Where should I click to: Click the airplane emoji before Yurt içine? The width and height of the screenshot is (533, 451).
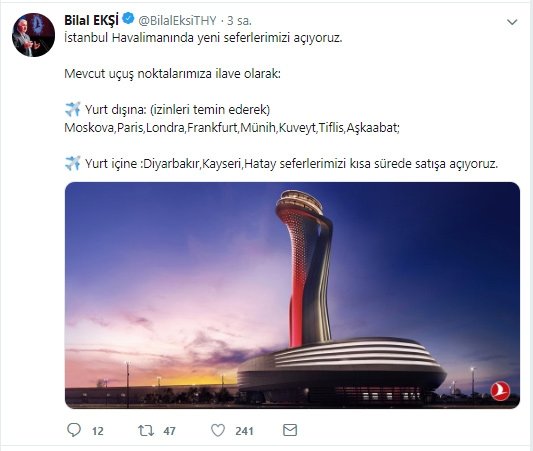(x=72, y=163)
